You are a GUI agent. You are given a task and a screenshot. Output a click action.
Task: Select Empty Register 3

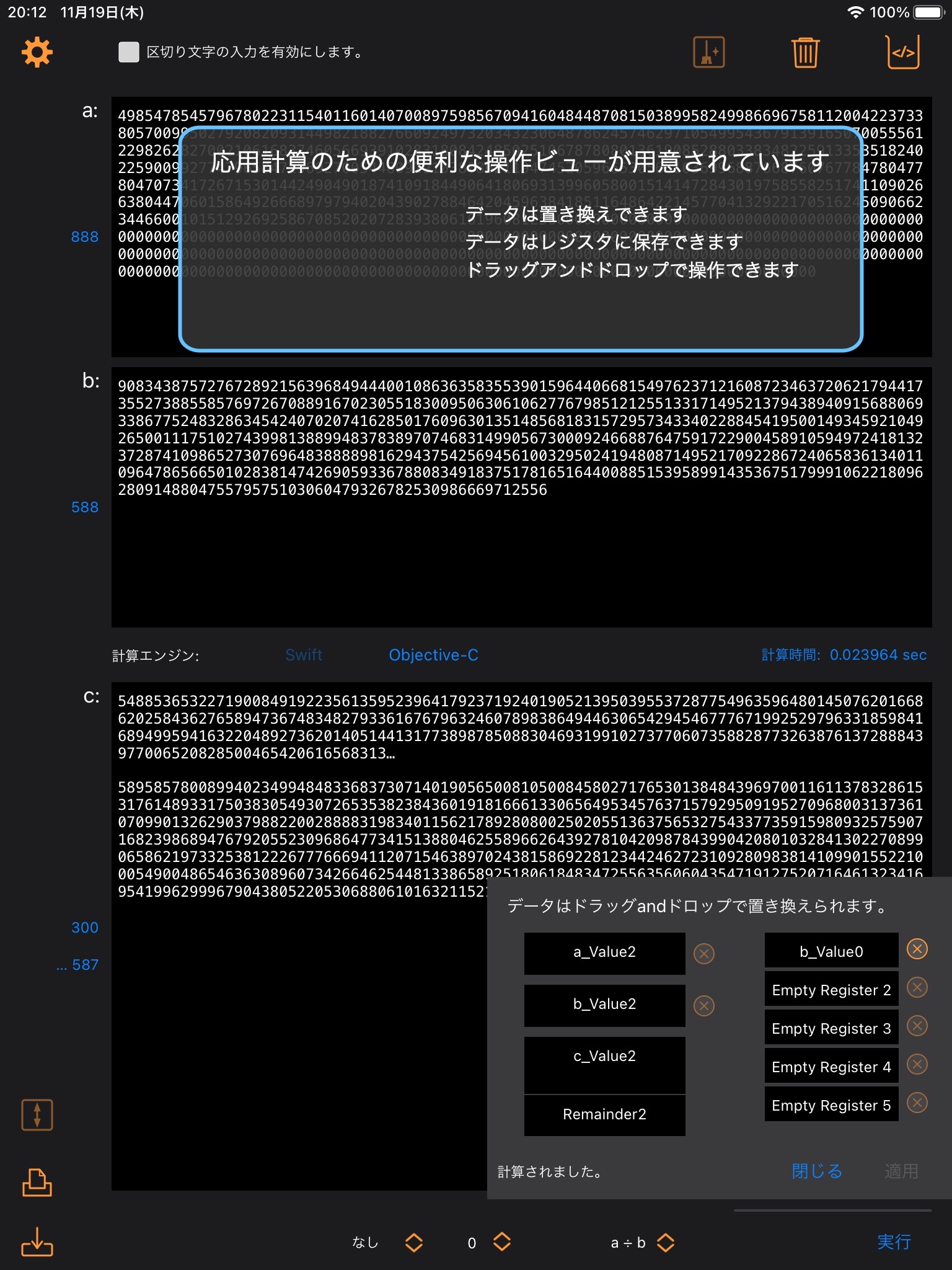[831, 1027]
